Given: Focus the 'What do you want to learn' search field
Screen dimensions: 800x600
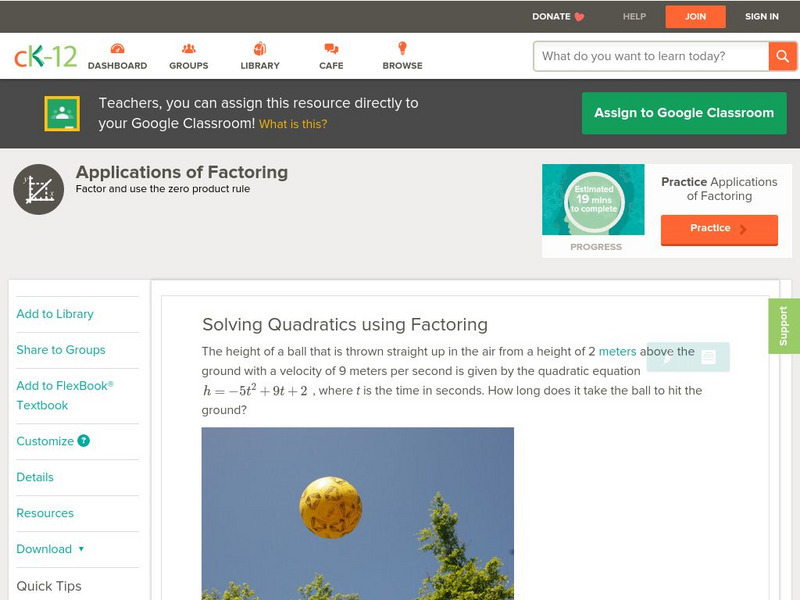Looking at the screenshot, I should tap(651, 56).
